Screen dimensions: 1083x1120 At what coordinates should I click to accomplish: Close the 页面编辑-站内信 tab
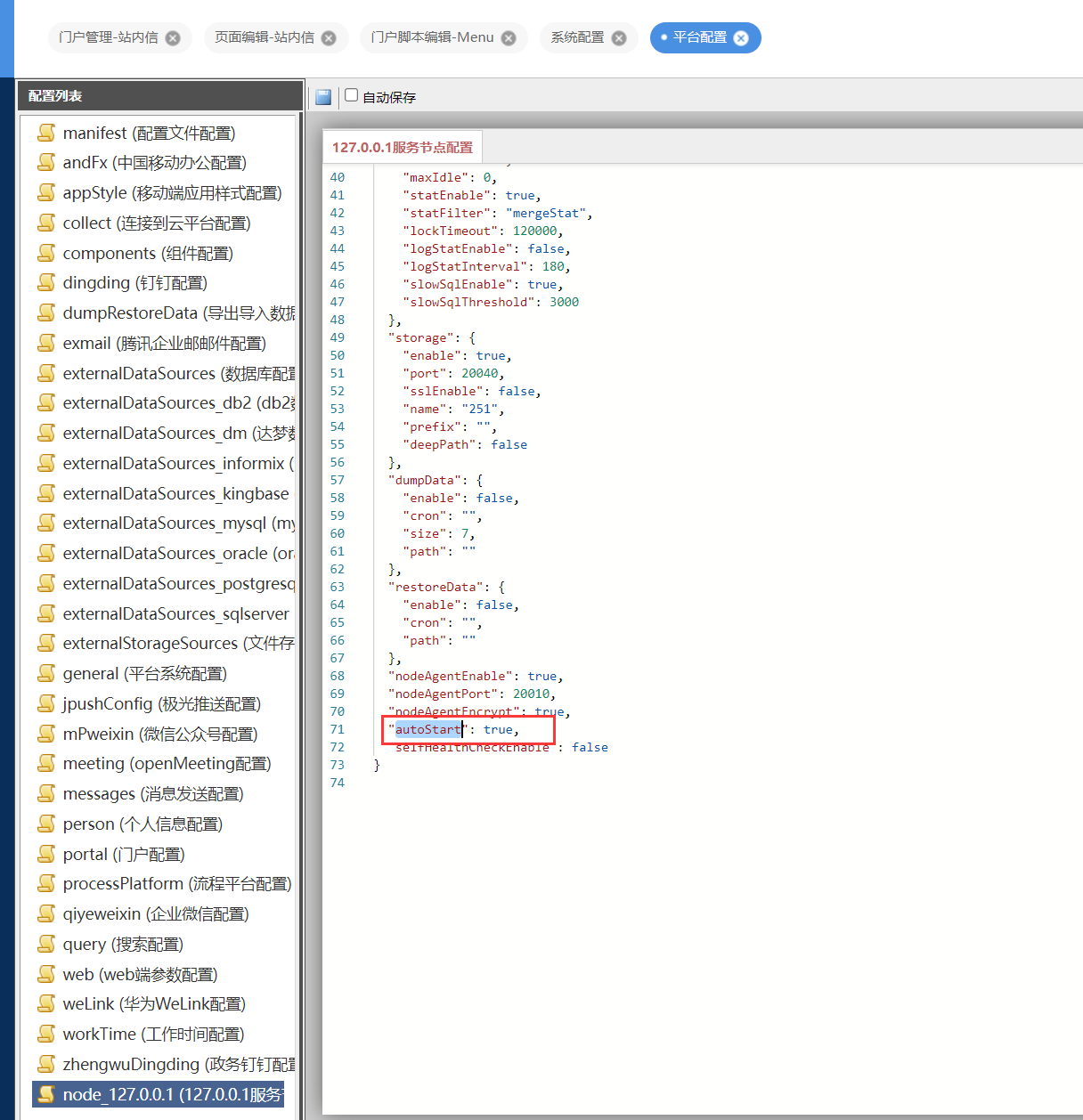point(329,38)
